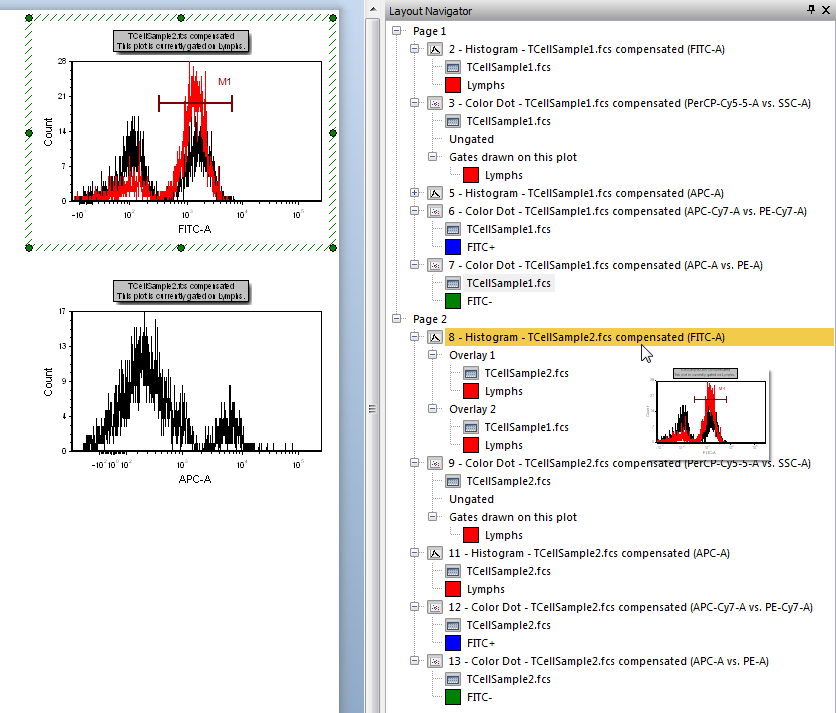Click the APC-A axis label on the bottom histogram
Viewport: 836px width, 713px height.
[195, 479]
